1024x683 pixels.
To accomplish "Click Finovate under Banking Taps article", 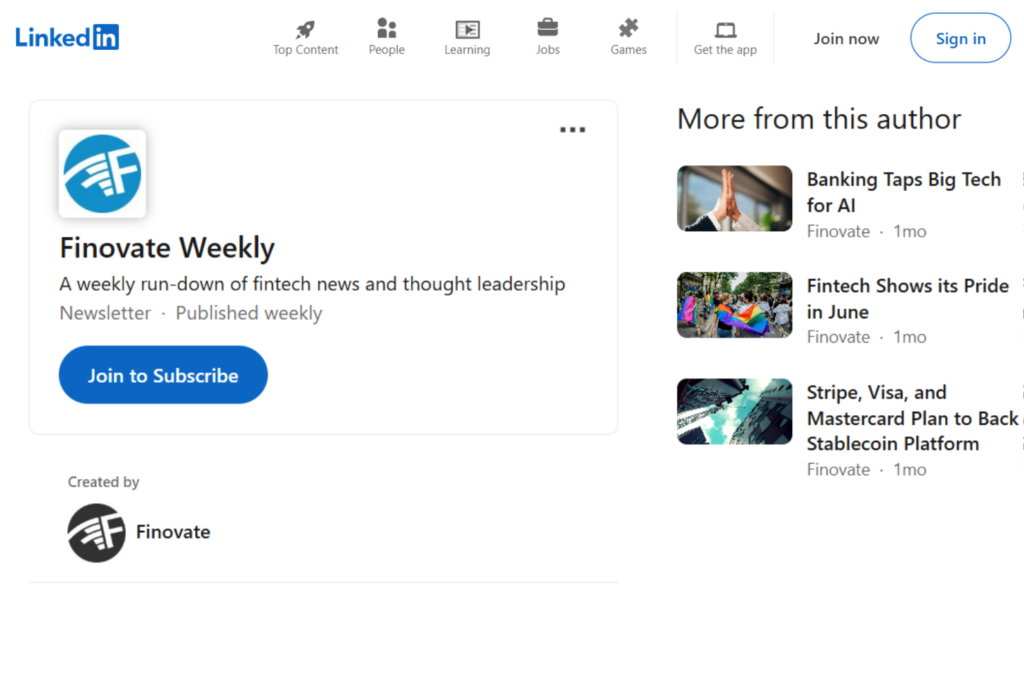I will pos(838,232).
